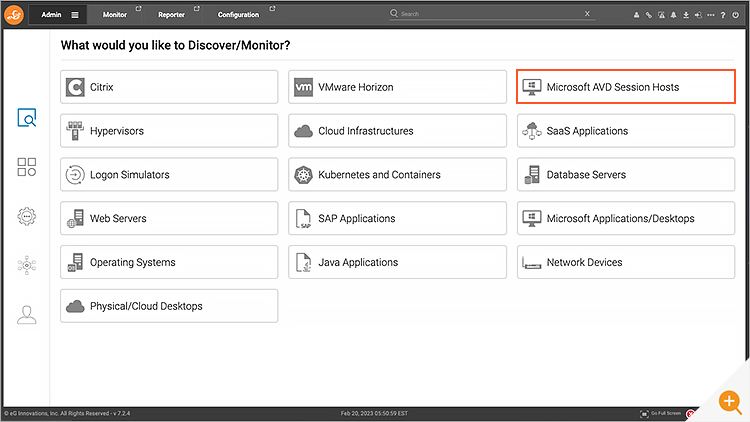Click the sign-in arrow icon
Screen dimensions: 750x422
coord(698,15)
